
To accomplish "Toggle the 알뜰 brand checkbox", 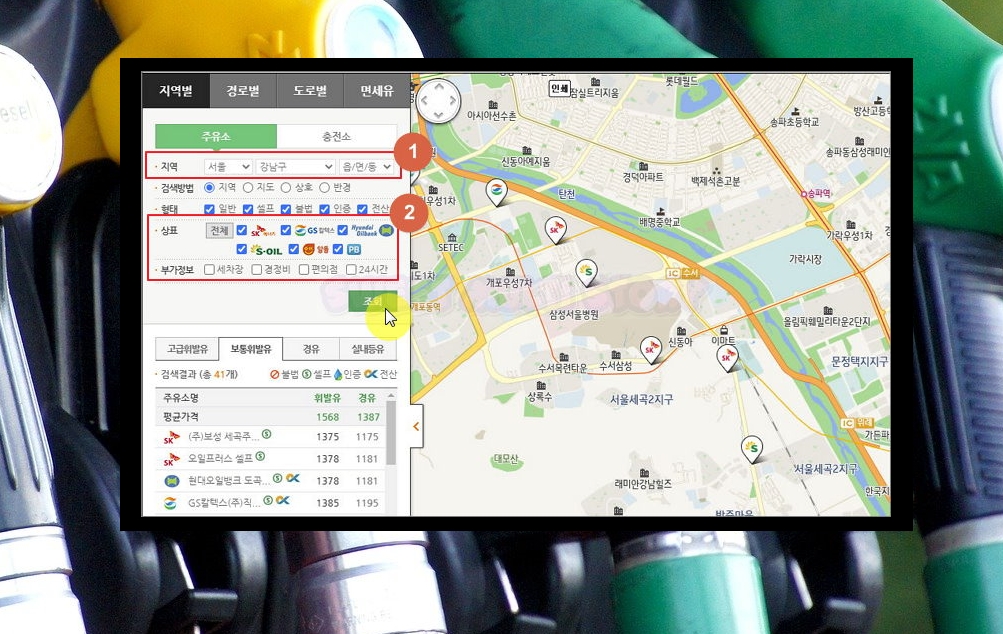I will [x=294, y=249].
